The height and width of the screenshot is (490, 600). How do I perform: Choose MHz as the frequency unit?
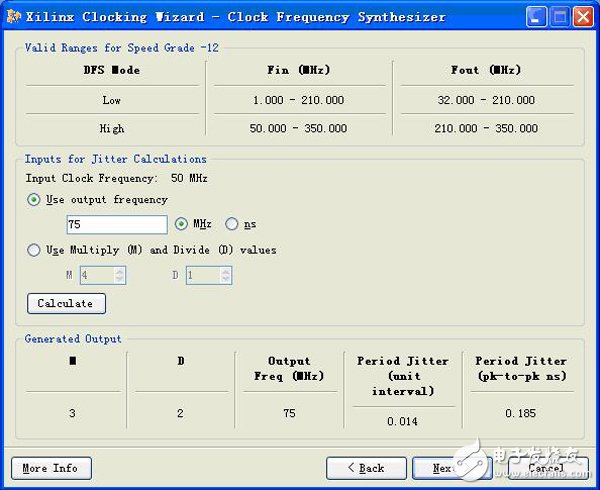[182, 224]
